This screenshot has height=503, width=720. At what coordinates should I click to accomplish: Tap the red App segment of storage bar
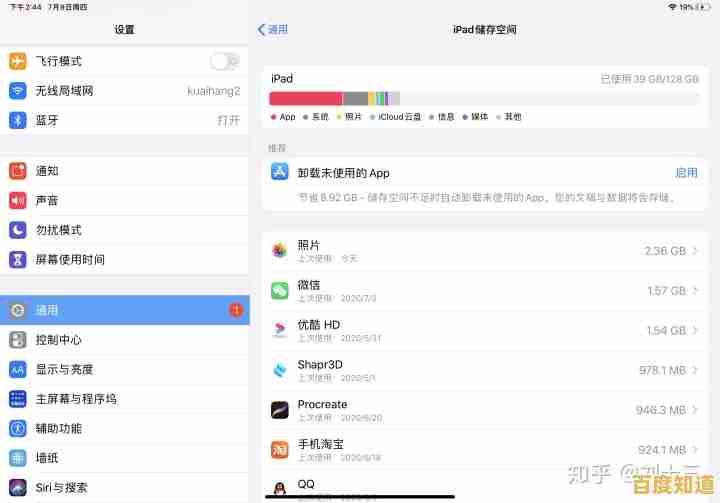click(x=306, y=98)
